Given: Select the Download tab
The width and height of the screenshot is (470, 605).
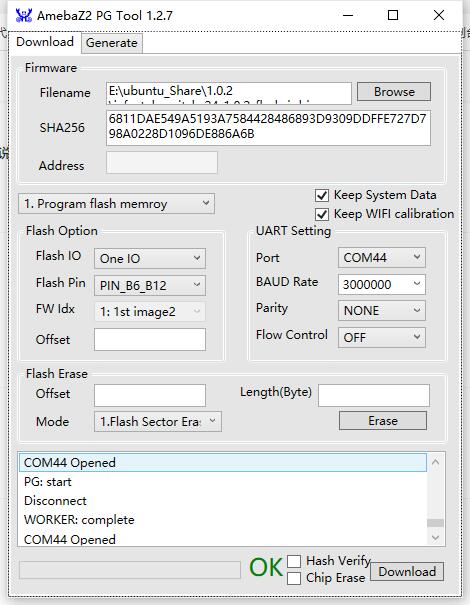Looking at the screenshot, I should [x=45, y=42].
